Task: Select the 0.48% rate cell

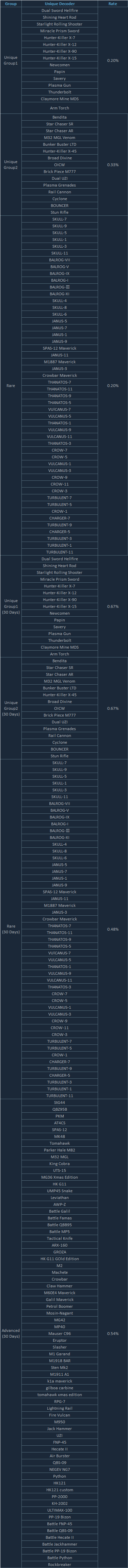Action: [113, 929]
